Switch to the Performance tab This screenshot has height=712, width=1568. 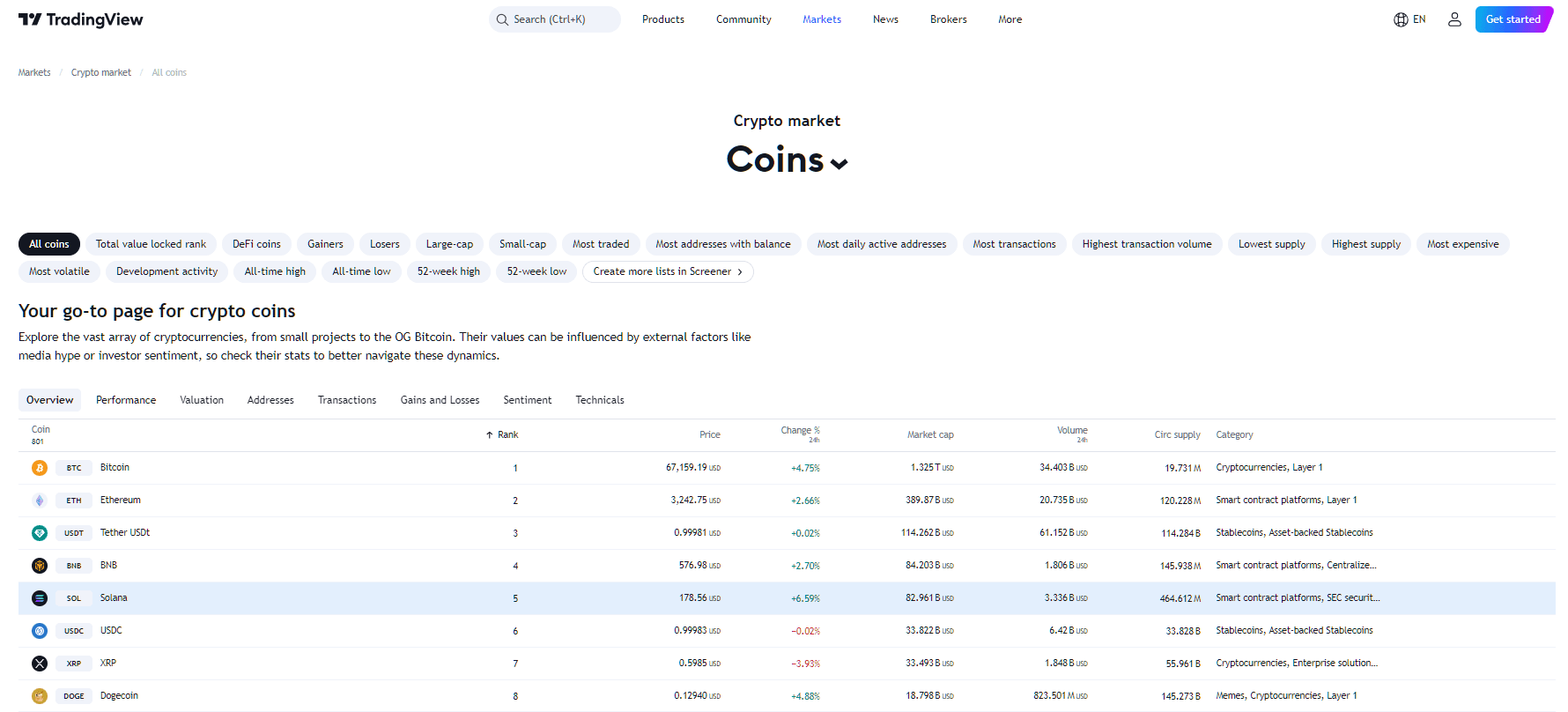tap(126, 400)
